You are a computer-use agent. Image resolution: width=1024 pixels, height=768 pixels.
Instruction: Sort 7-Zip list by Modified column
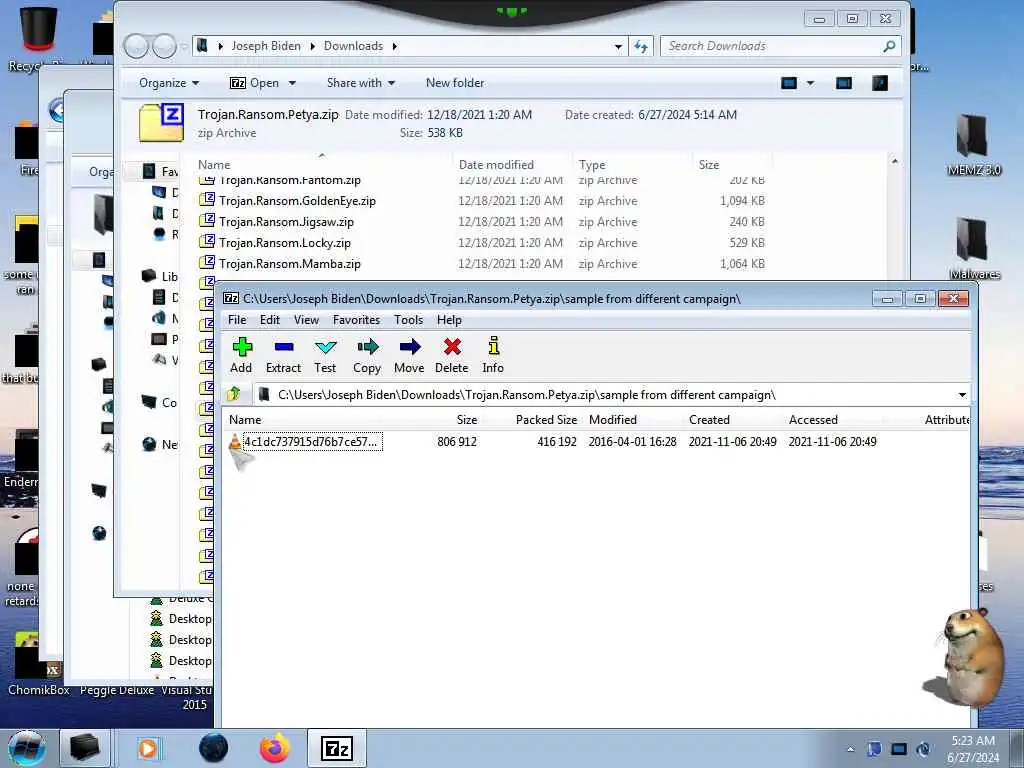pos(613,420)
